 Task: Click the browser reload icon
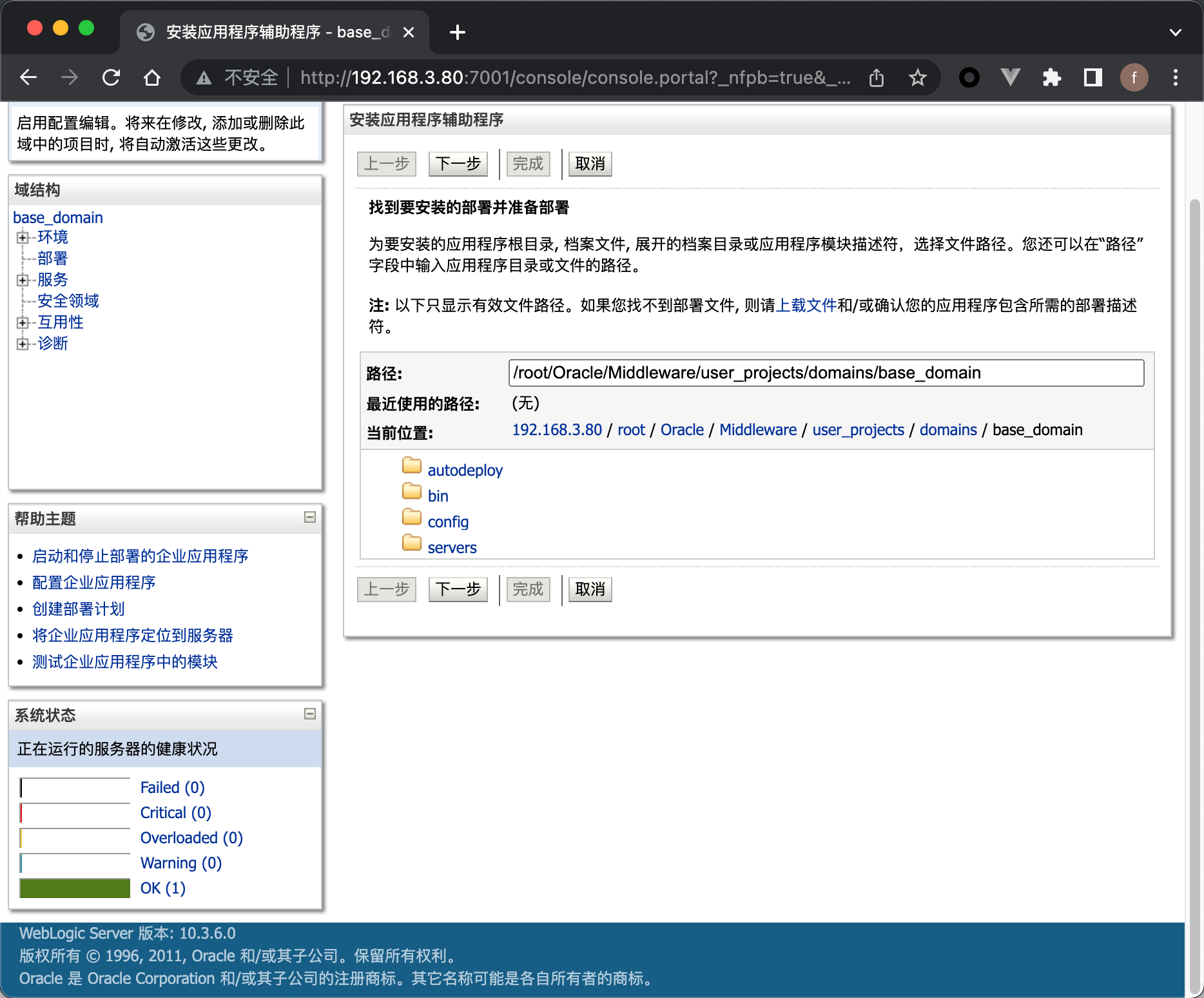pyautogui.click(x=111, y=78)
